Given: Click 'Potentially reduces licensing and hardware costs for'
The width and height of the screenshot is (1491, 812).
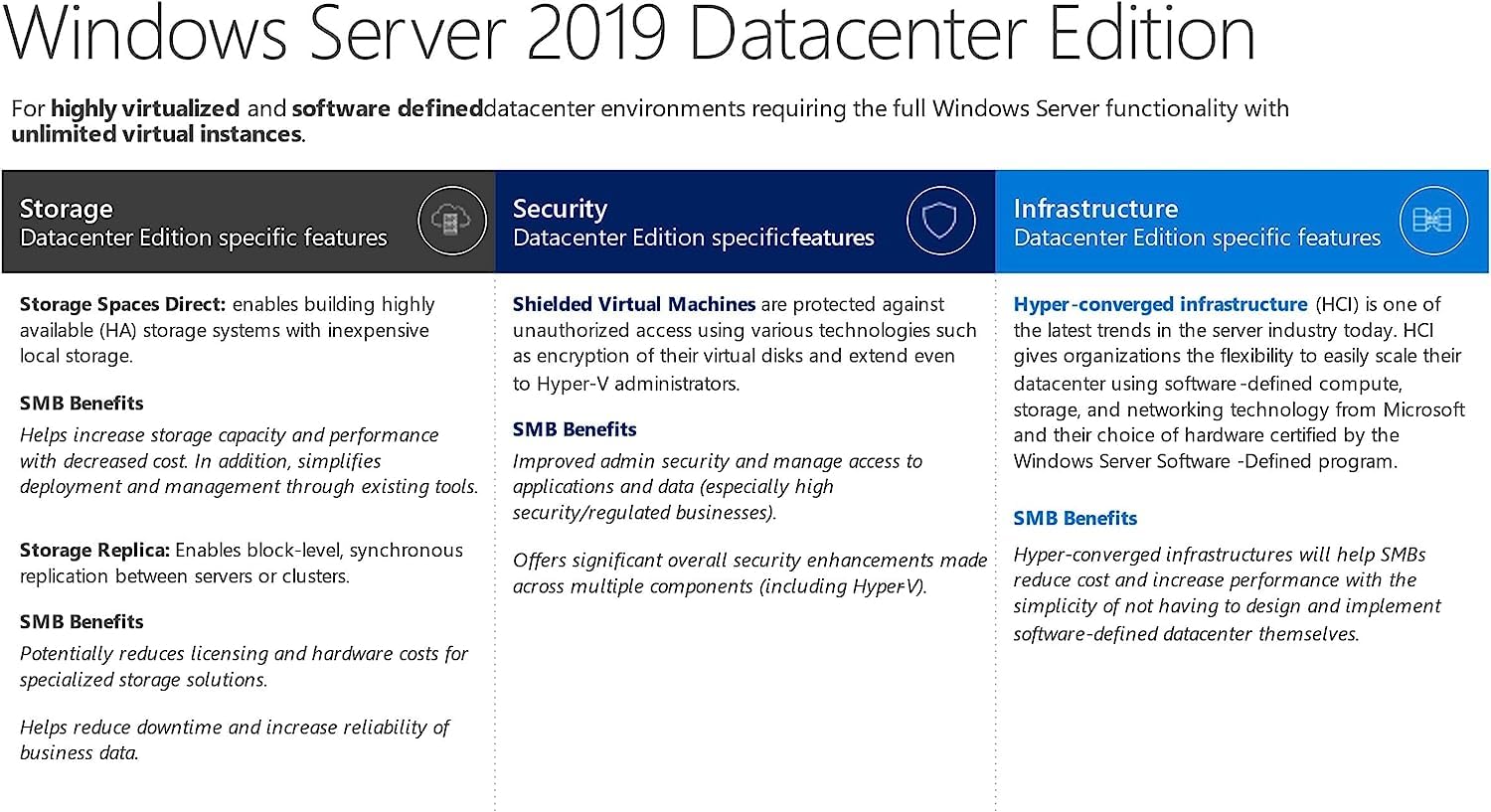Looking at the screenshot, I should pos(244,654).
